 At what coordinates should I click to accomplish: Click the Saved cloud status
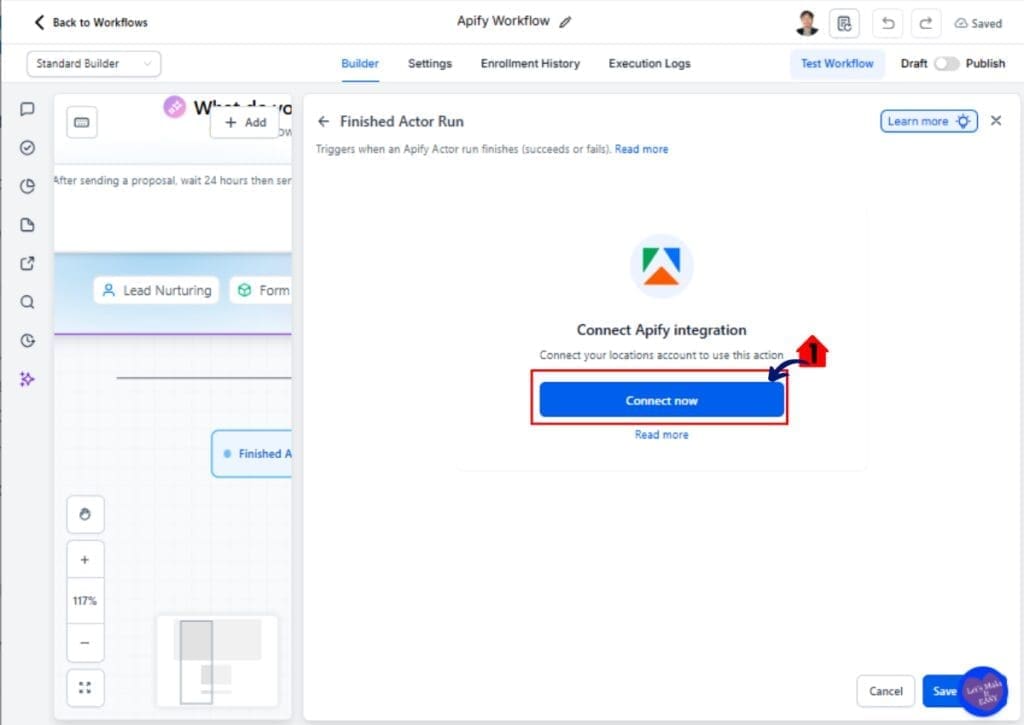click(978, 24)
